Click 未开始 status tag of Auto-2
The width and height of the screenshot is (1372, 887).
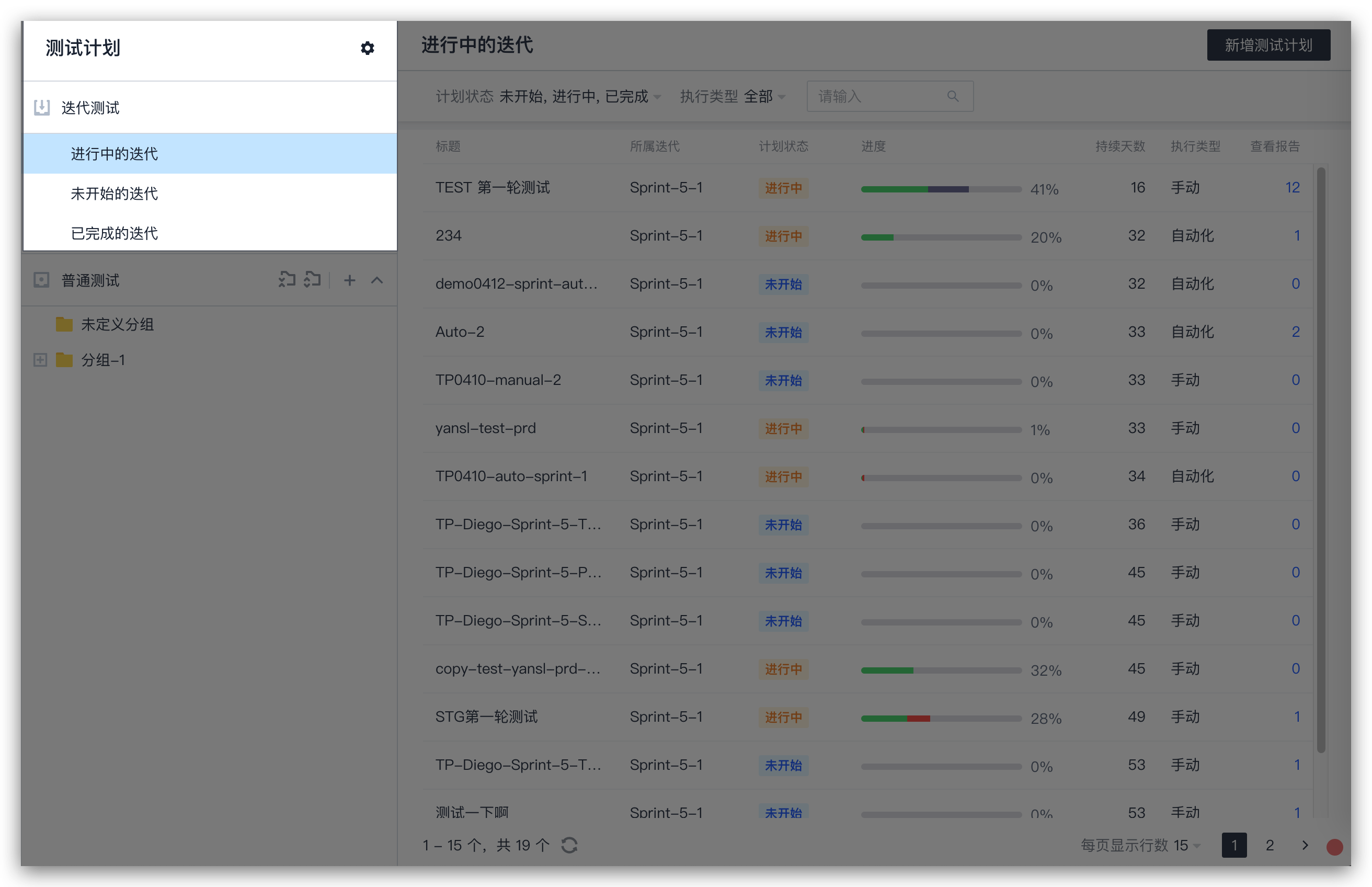coord(783,332)
